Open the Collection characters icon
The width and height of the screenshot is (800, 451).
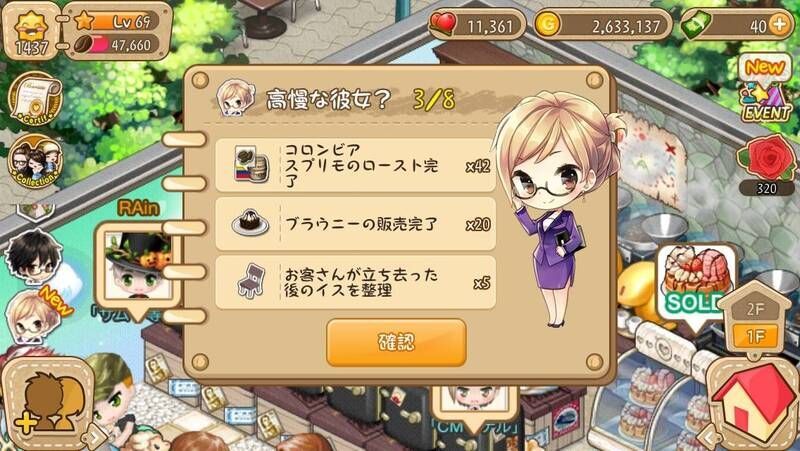point(35,162)
